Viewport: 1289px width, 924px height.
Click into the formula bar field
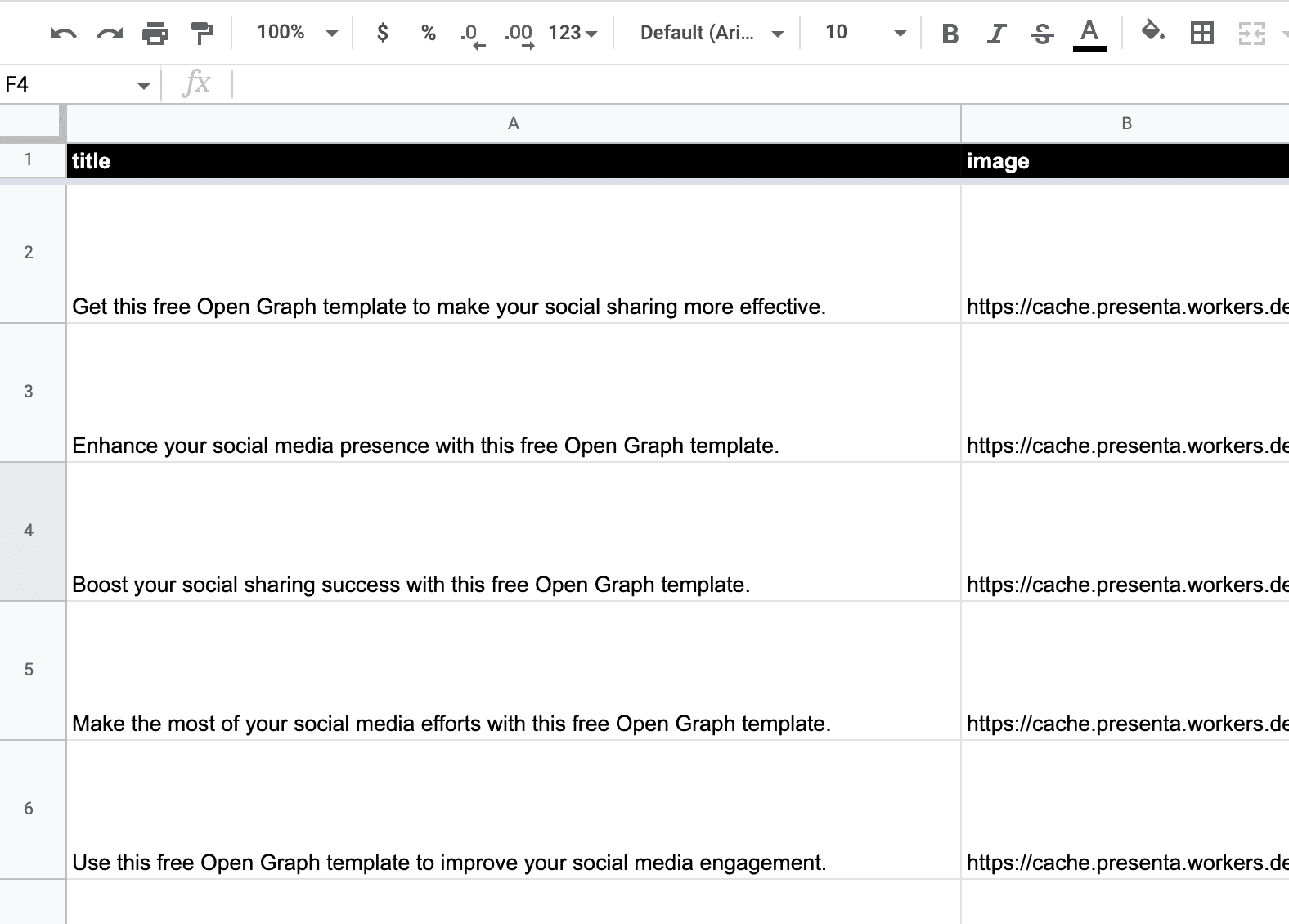pyautogui.click(x=761, y=84)
